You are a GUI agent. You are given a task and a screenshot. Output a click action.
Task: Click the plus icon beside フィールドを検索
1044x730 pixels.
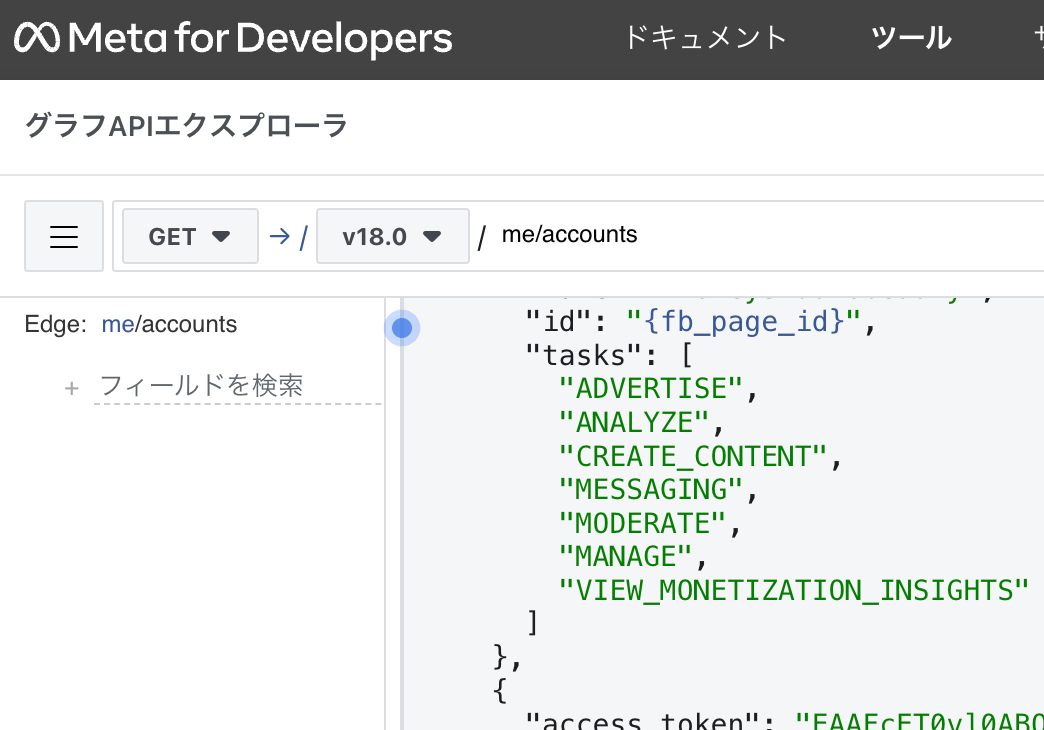72,388
